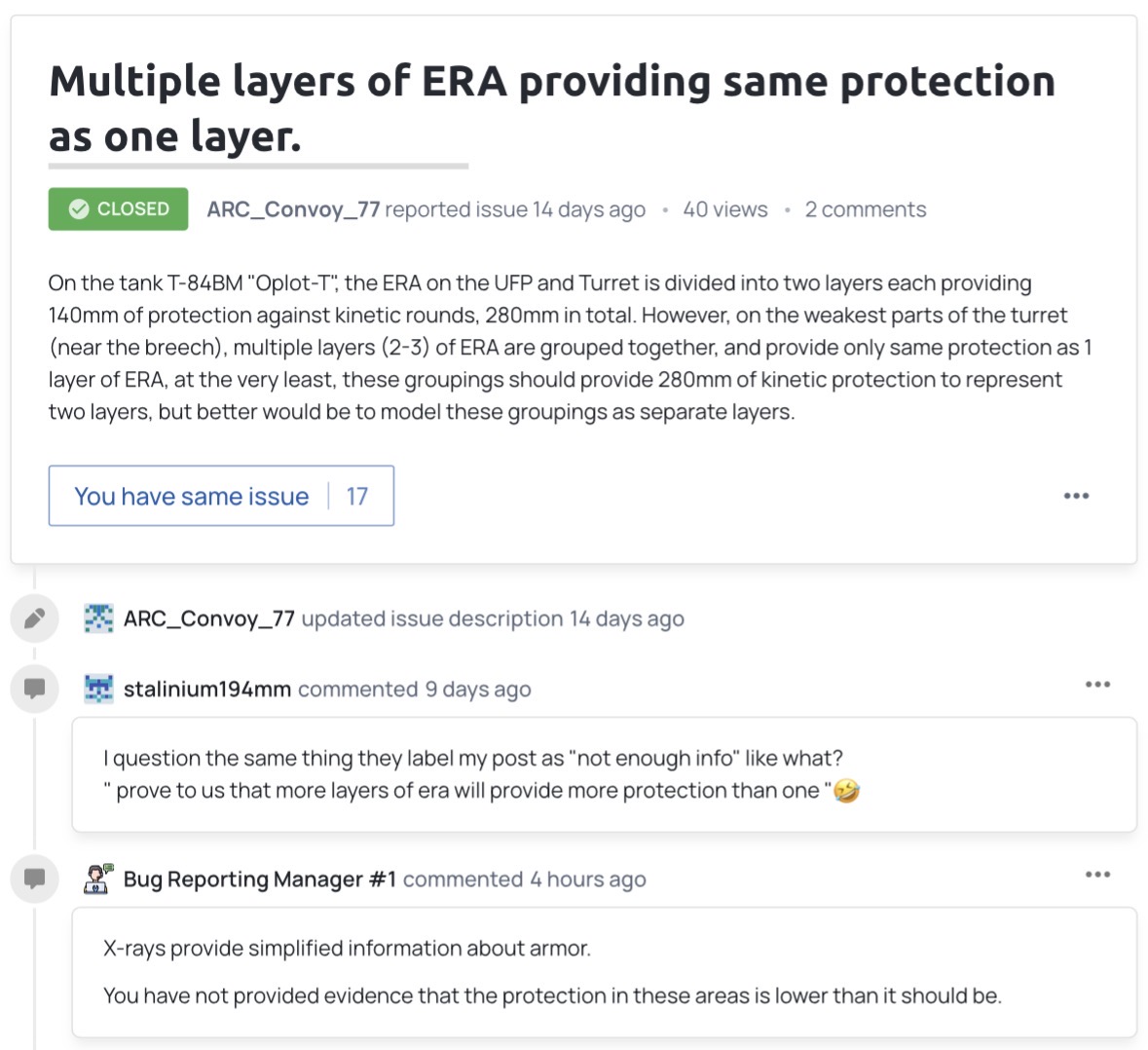Click the CLOSED status badge

118,209
